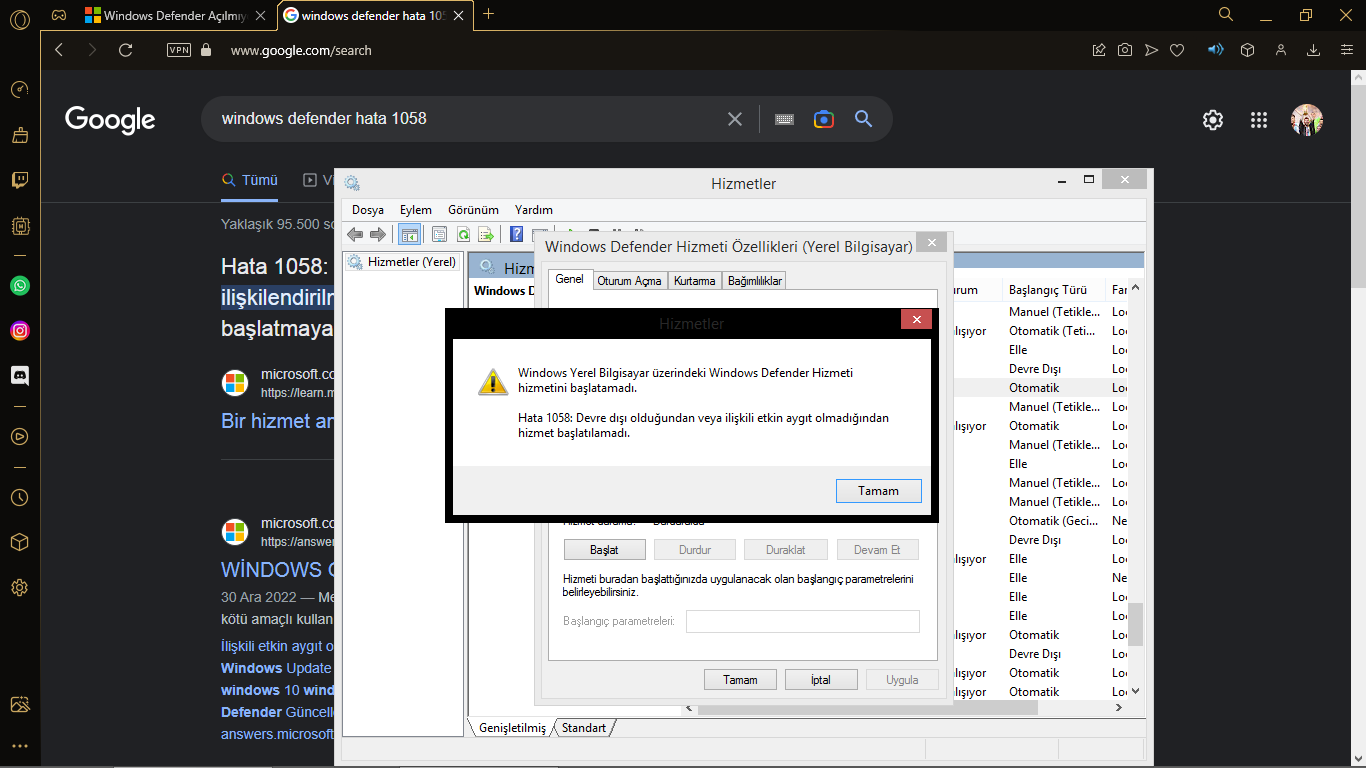The width and height of the screenshot is (1366, 768).
Task: Open the browser profile person icon
Action: click(1281, 50)
